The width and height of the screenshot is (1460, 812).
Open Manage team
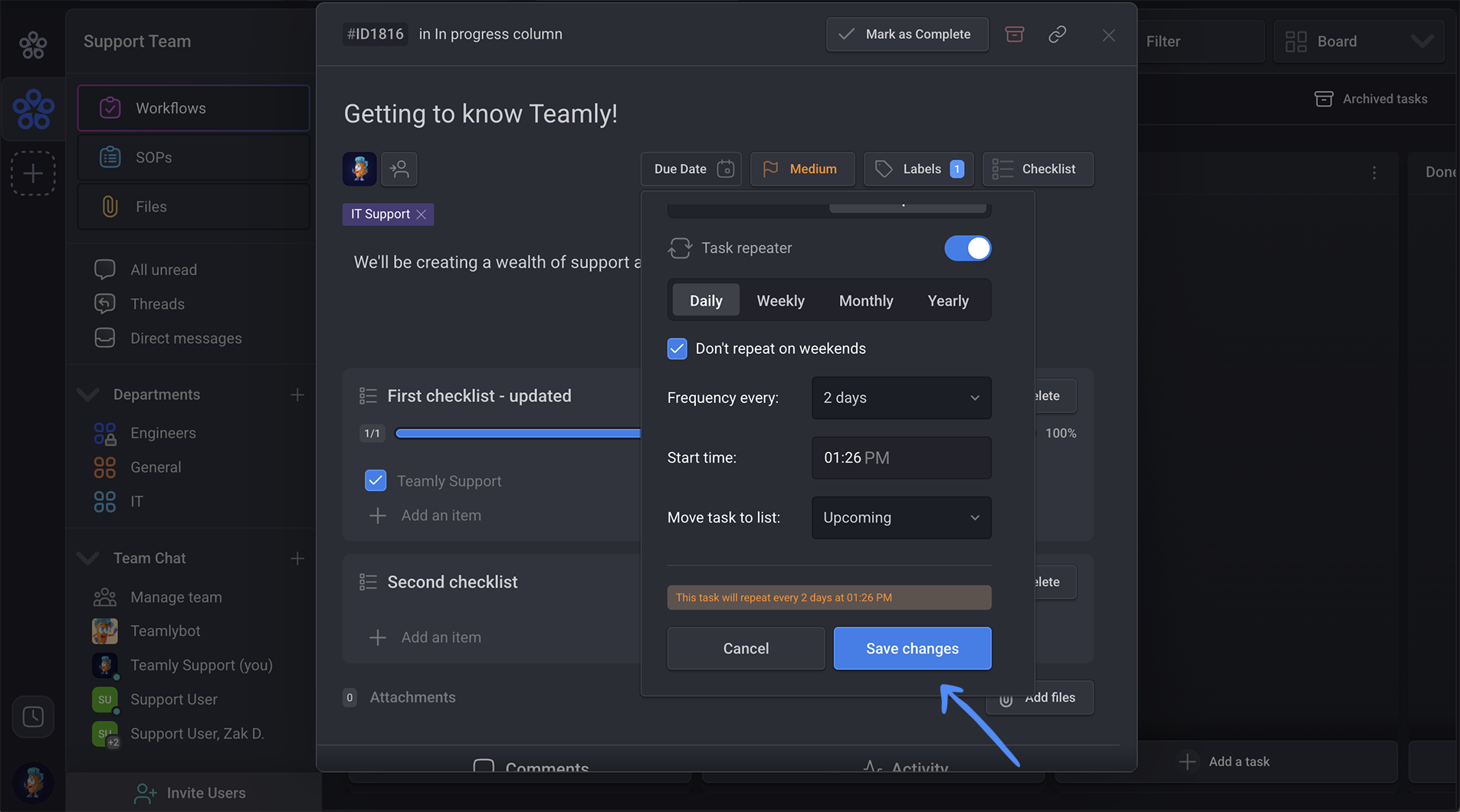[176, 597]
